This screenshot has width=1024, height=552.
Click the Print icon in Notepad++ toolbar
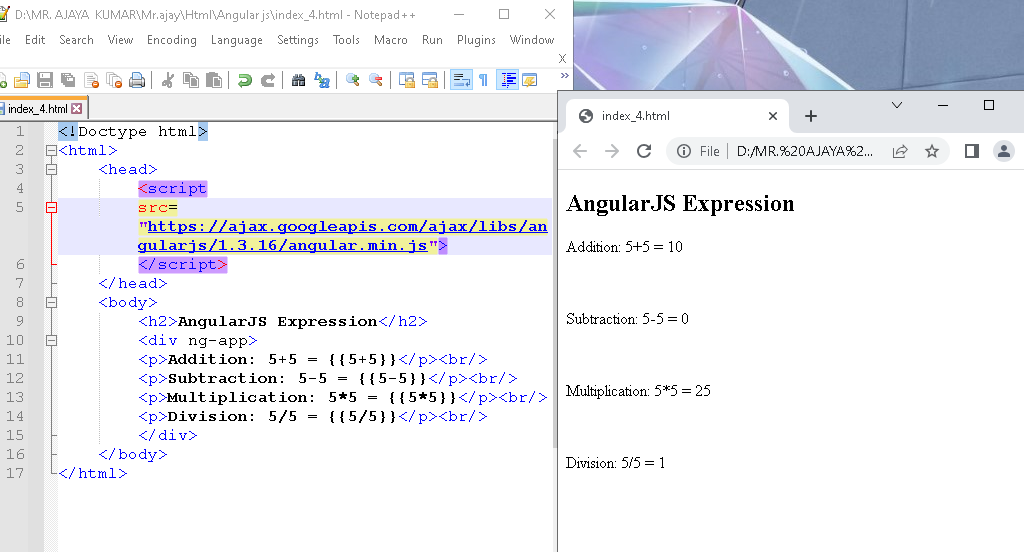pyautogui.click(x=137, y=80)
